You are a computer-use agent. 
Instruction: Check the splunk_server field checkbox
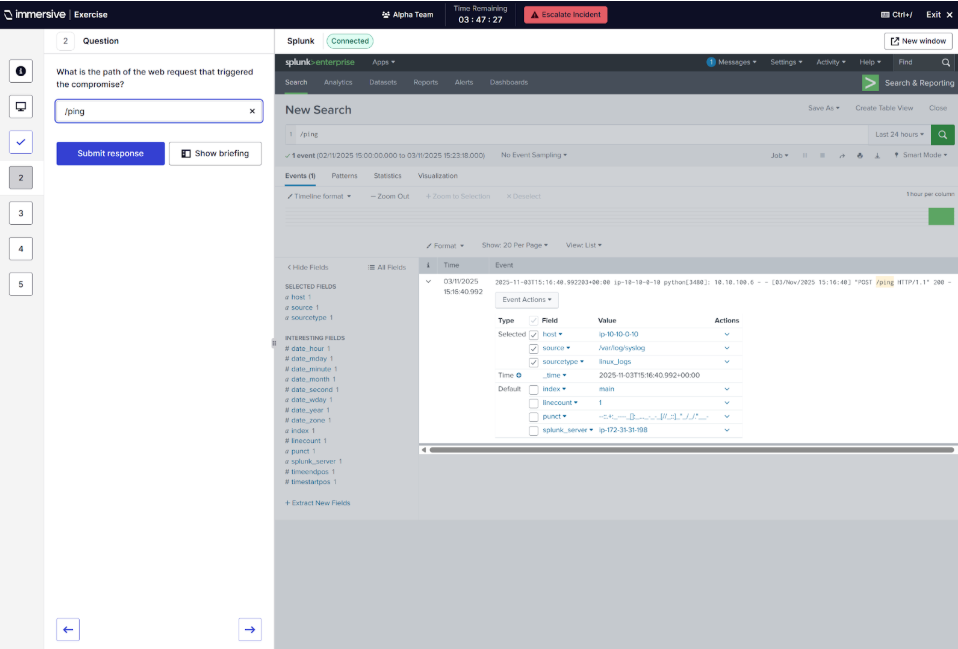pyautogui.click(x=533, y=430)
